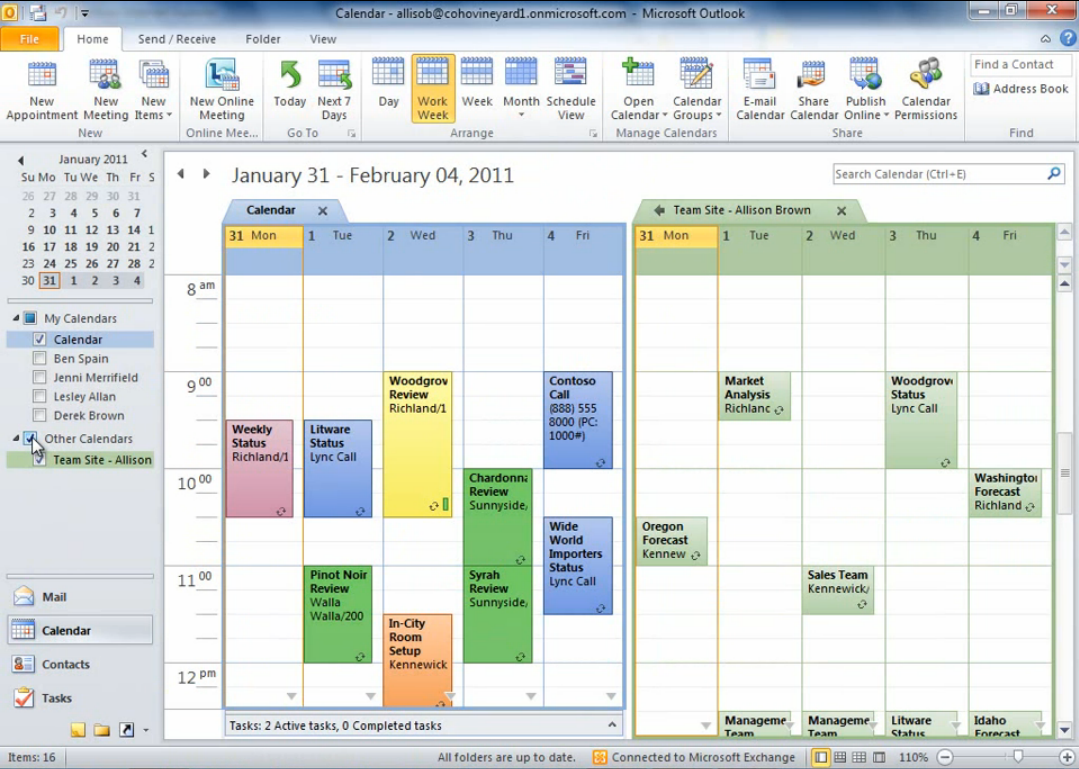This screenshot has width=1079, height=769.
Task: Click the zoom in plus button
Action: point(1068,757)
